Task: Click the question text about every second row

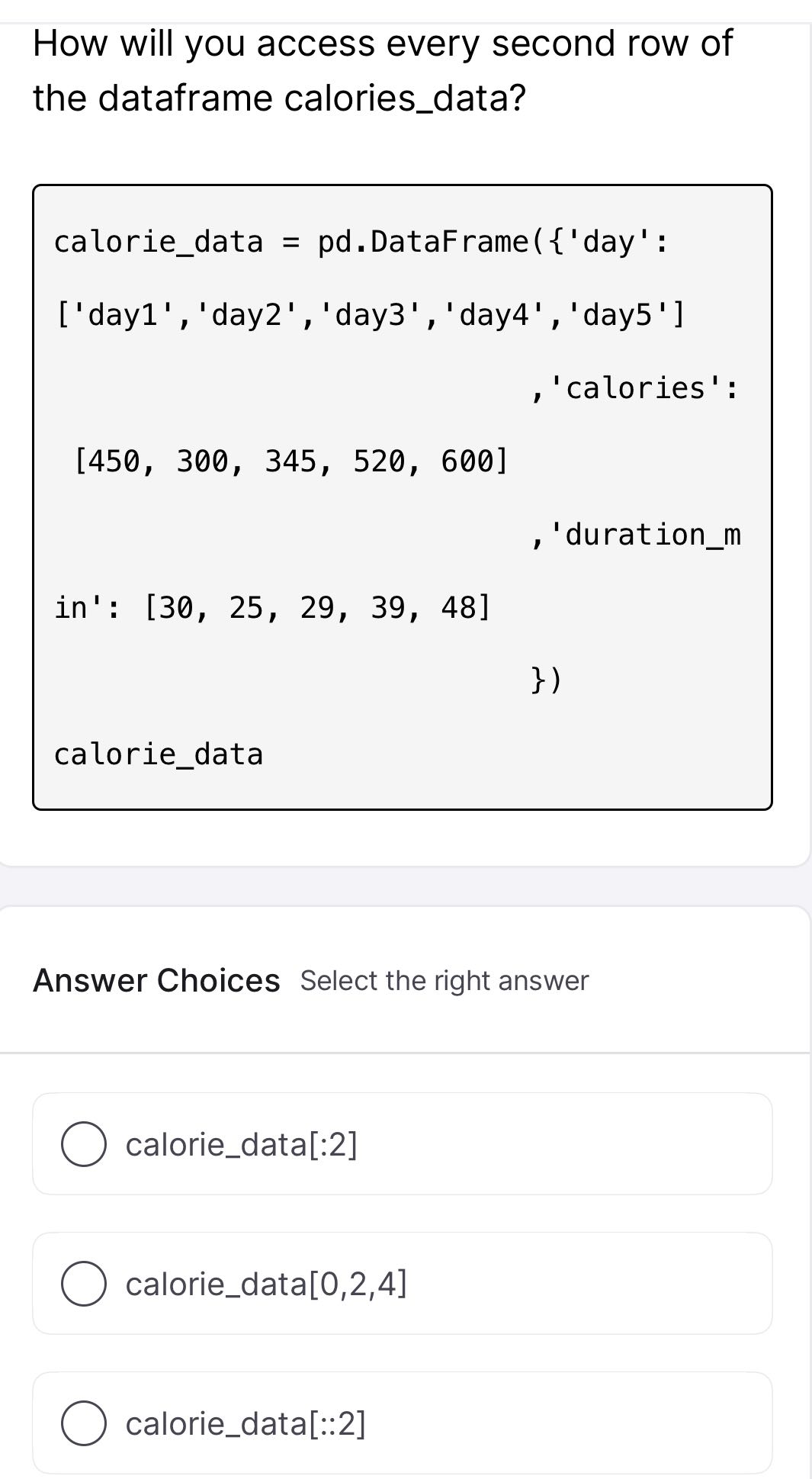Action: 382,70
